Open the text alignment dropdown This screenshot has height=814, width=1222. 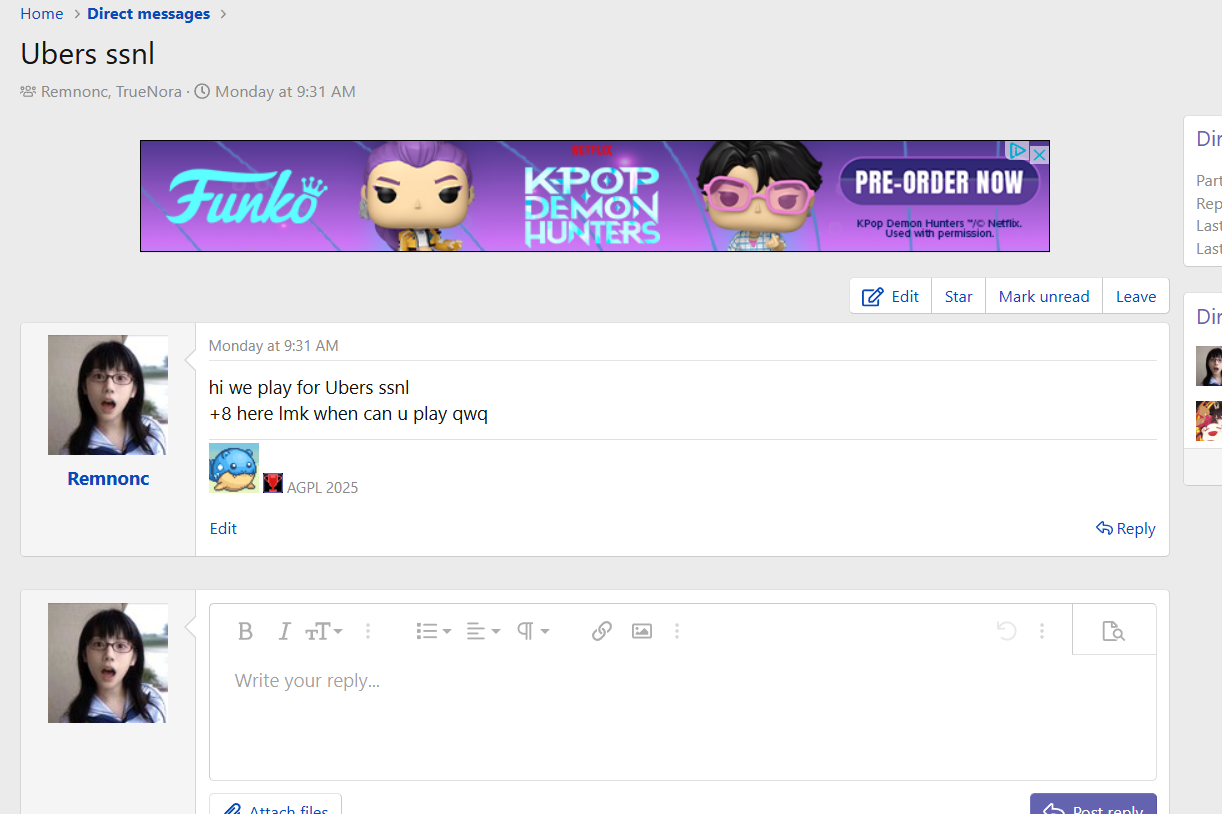click(483, 631)
